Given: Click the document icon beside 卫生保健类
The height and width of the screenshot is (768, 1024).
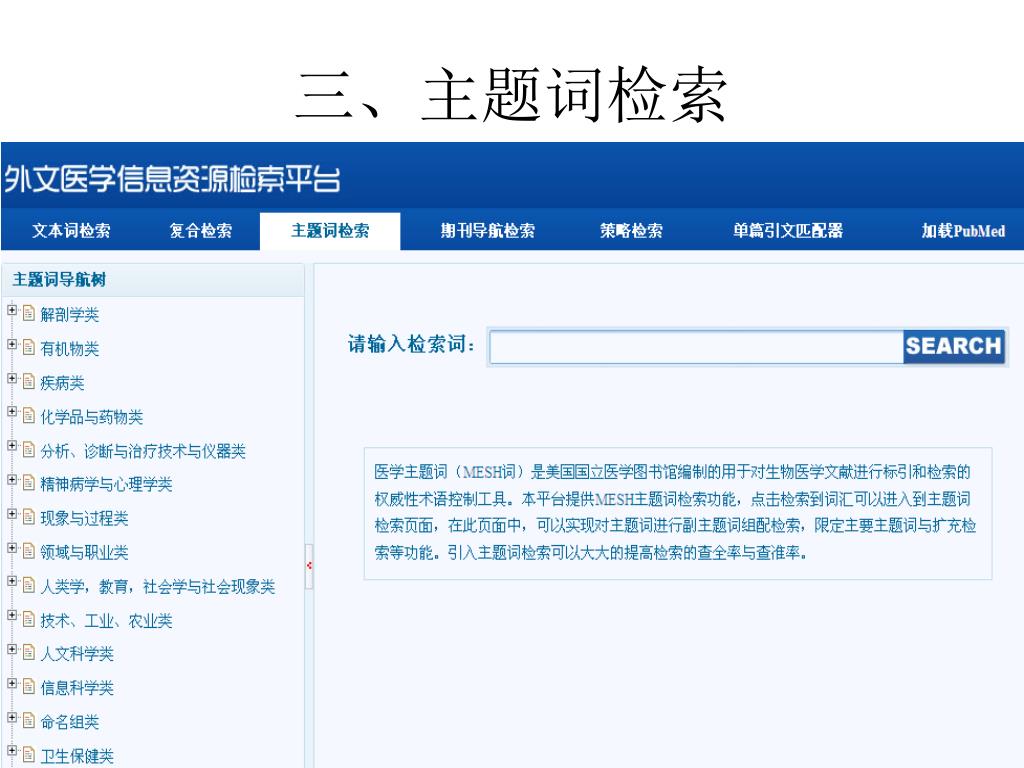Looking at the screenshot, I should [x=29, y=755].
